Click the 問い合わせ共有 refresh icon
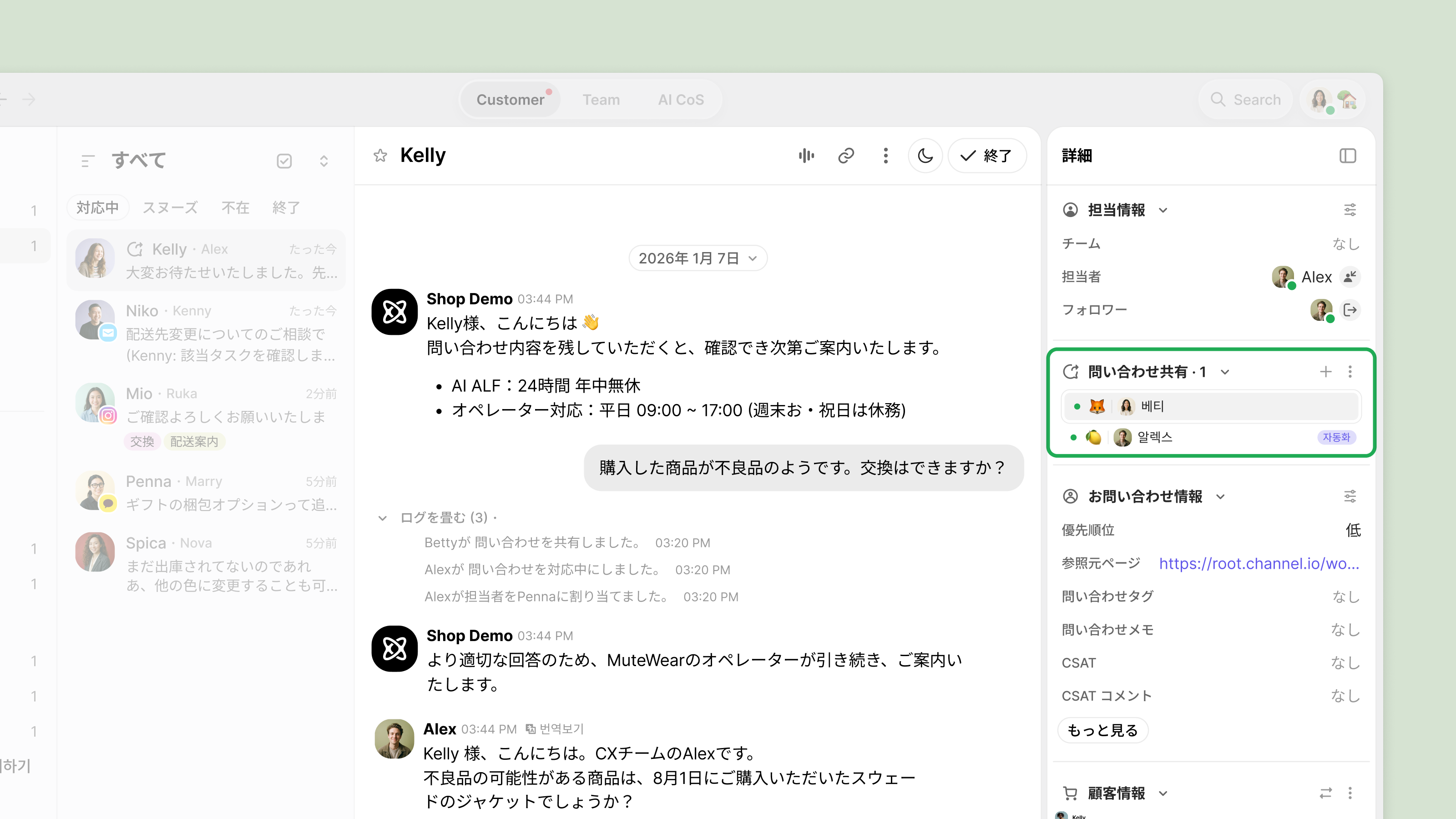1456x819 pixels. (x=1071, y=371)
